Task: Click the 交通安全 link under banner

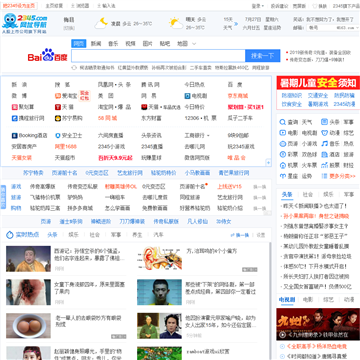Action: pos(318,96)
